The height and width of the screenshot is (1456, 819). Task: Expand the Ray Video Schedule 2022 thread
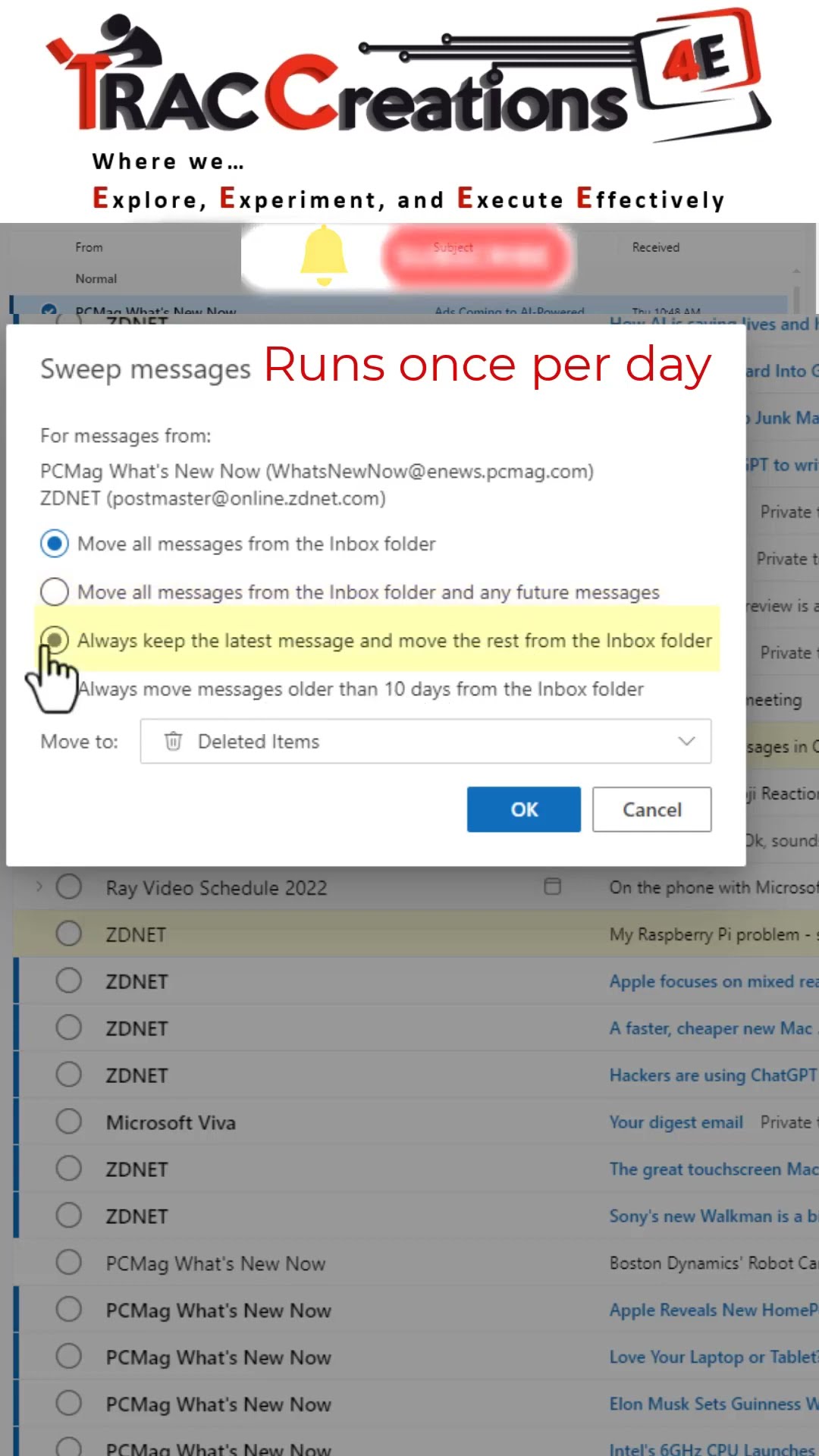[x=39, y=886]
